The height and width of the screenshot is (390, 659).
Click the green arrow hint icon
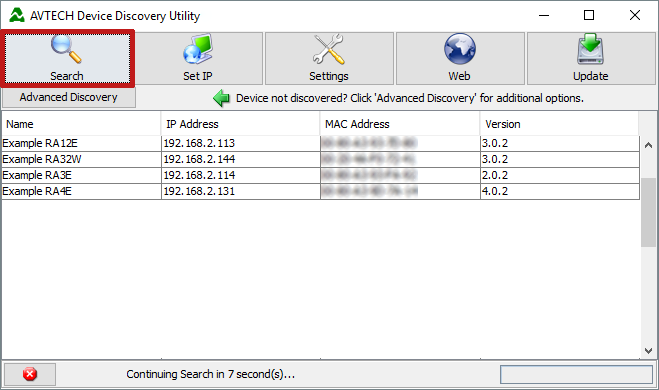coord(221,98)
